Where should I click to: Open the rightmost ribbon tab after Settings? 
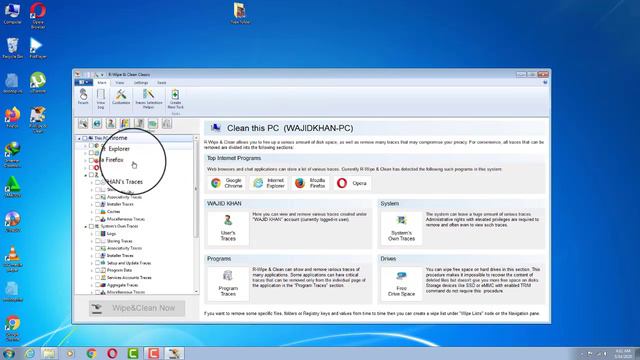click(x=162, y=82)
